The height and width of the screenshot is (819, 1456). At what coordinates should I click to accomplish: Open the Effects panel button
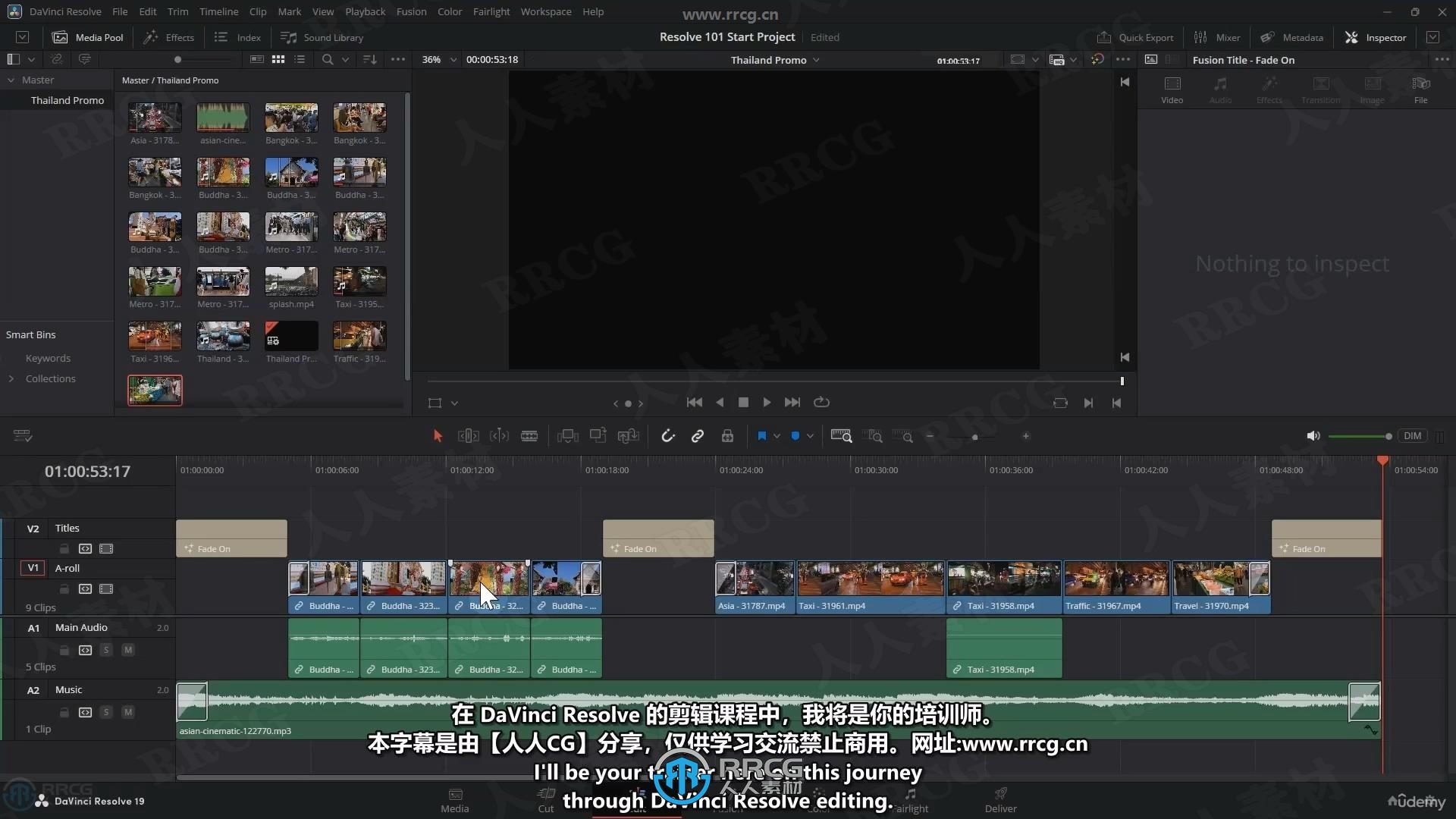[168, 37]
